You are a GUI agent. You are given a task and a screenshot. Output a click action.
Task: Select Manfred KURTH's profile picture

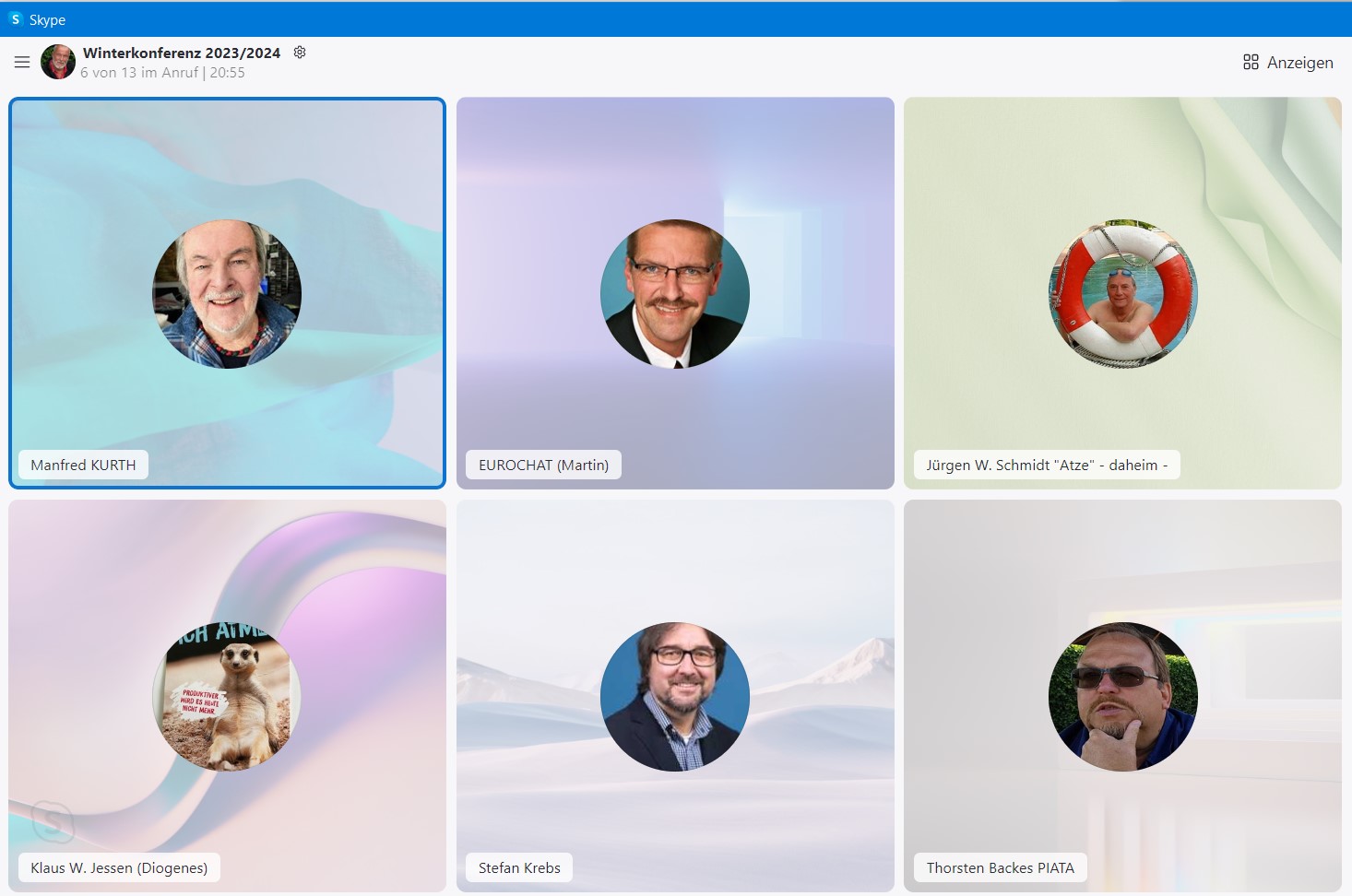pyautogui.click(x=227, y=294)
